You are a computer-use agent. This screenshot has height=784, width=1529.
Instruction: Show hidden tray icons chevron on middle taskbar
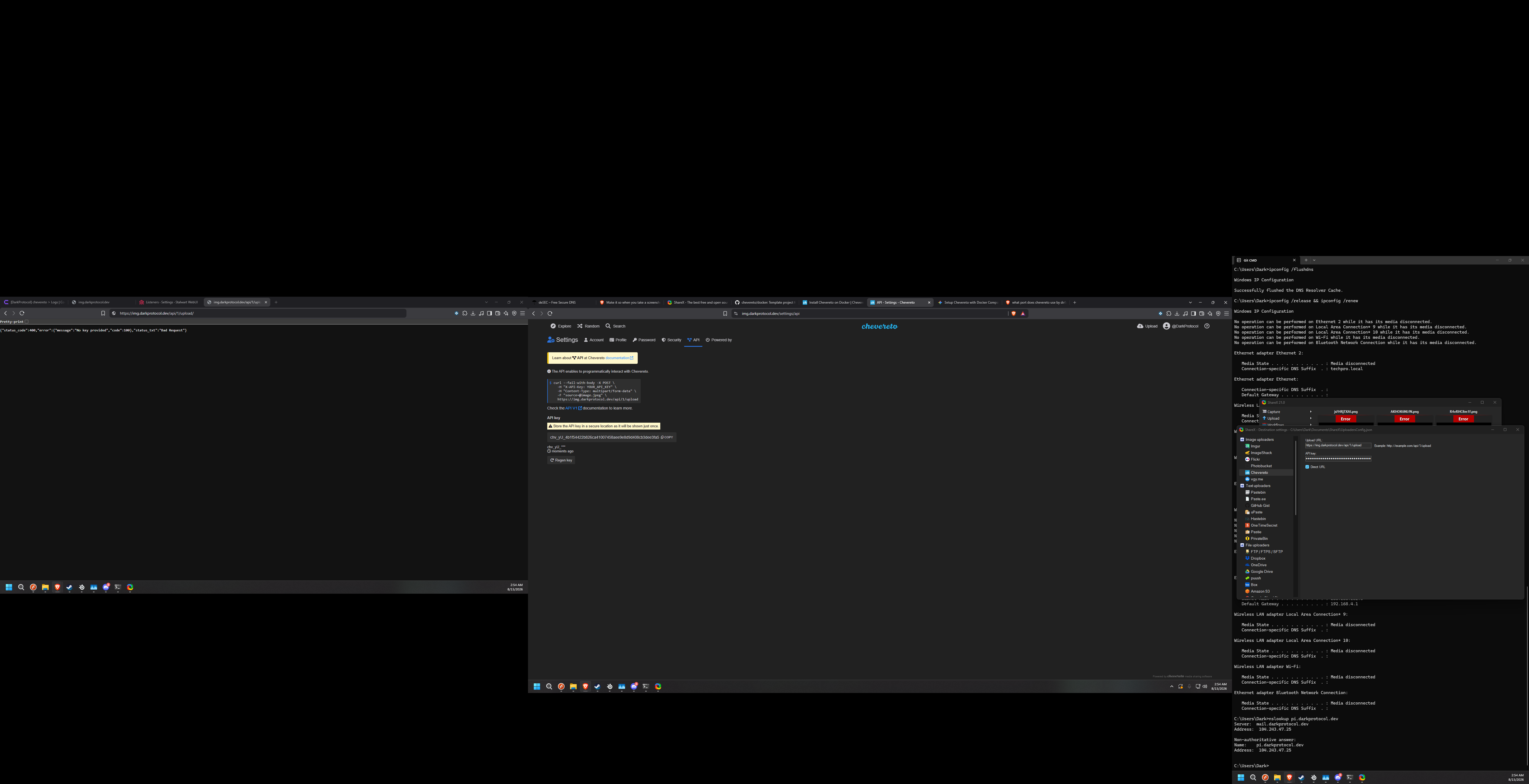[x=1172, y=687]
